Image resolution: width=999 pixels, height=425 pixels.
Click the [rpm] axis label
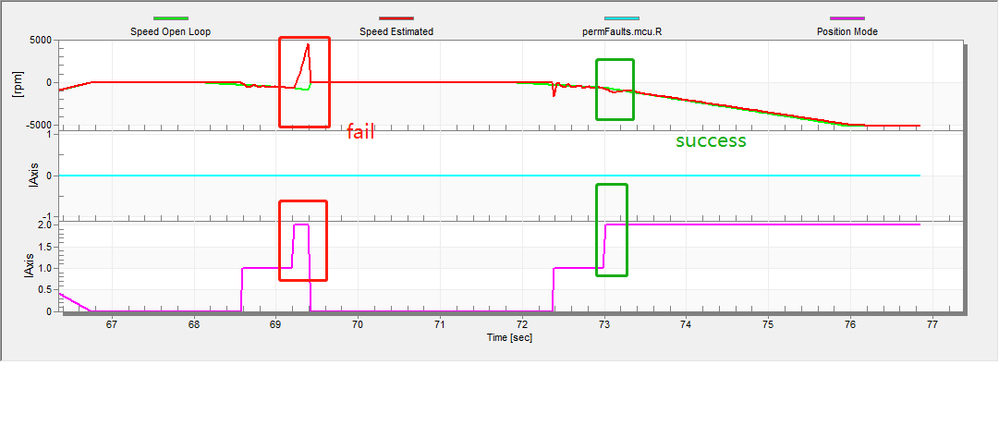coord(17,83)
